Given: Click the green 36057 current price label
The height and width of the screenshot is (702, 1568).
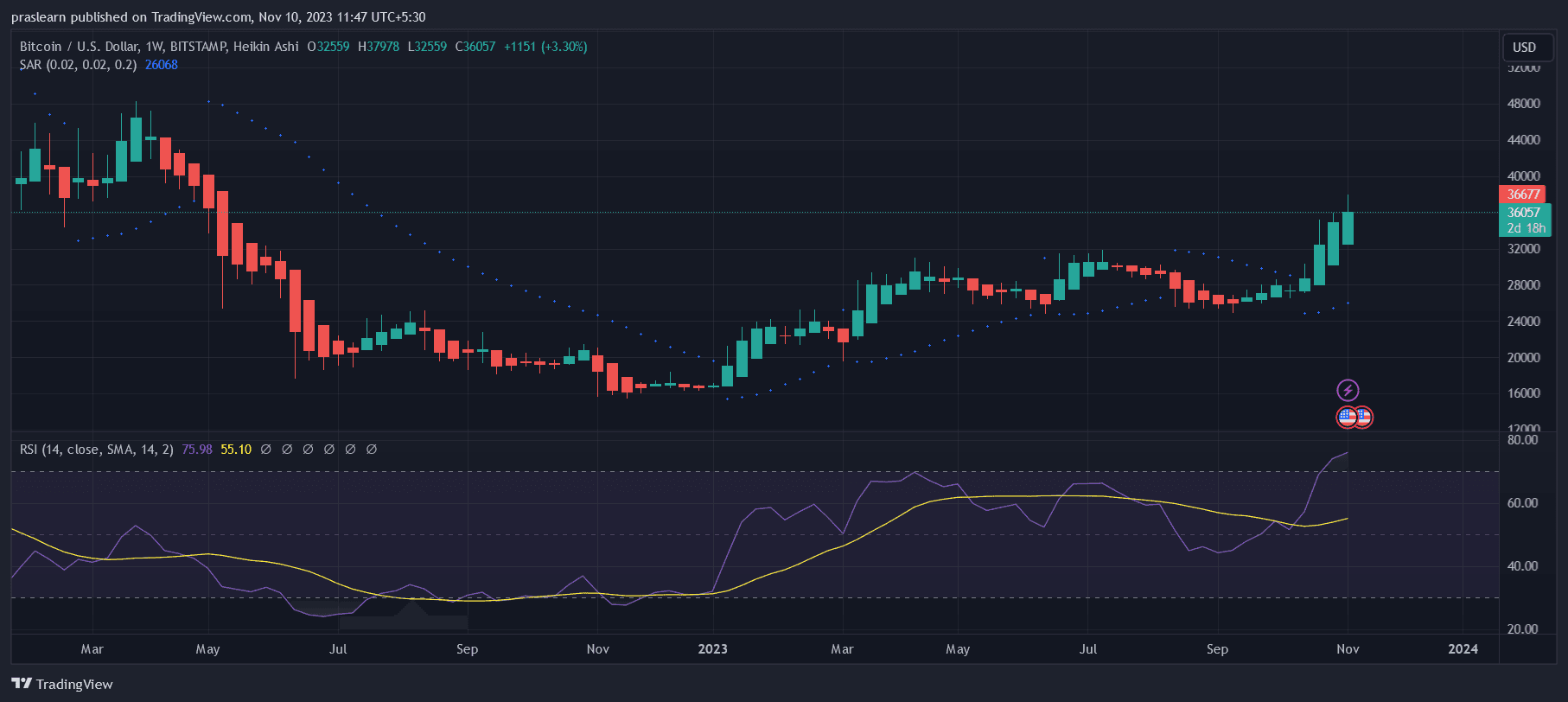Looking at the screenshot, I should 1523,213.
